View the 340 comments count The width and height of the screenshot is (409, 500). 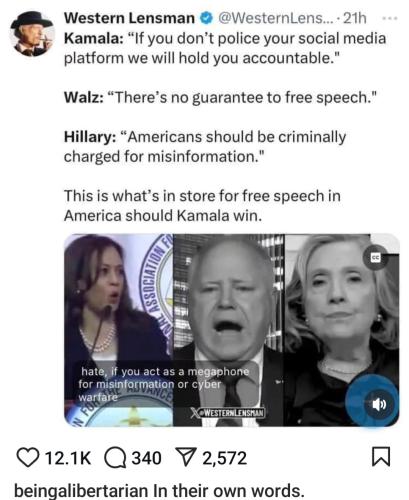[146, 458]
